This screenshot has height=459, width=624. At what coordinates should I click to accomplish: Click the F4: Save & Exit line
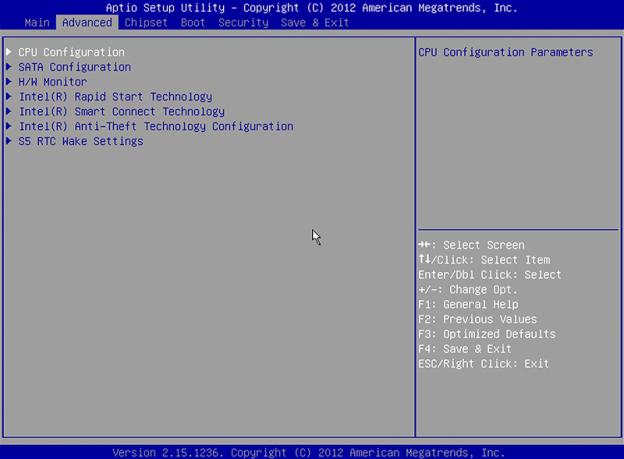click(465, 349)
